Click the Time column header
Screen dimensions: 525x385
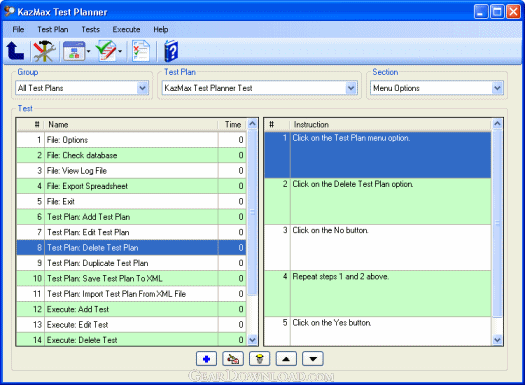(x=232, y=125)
